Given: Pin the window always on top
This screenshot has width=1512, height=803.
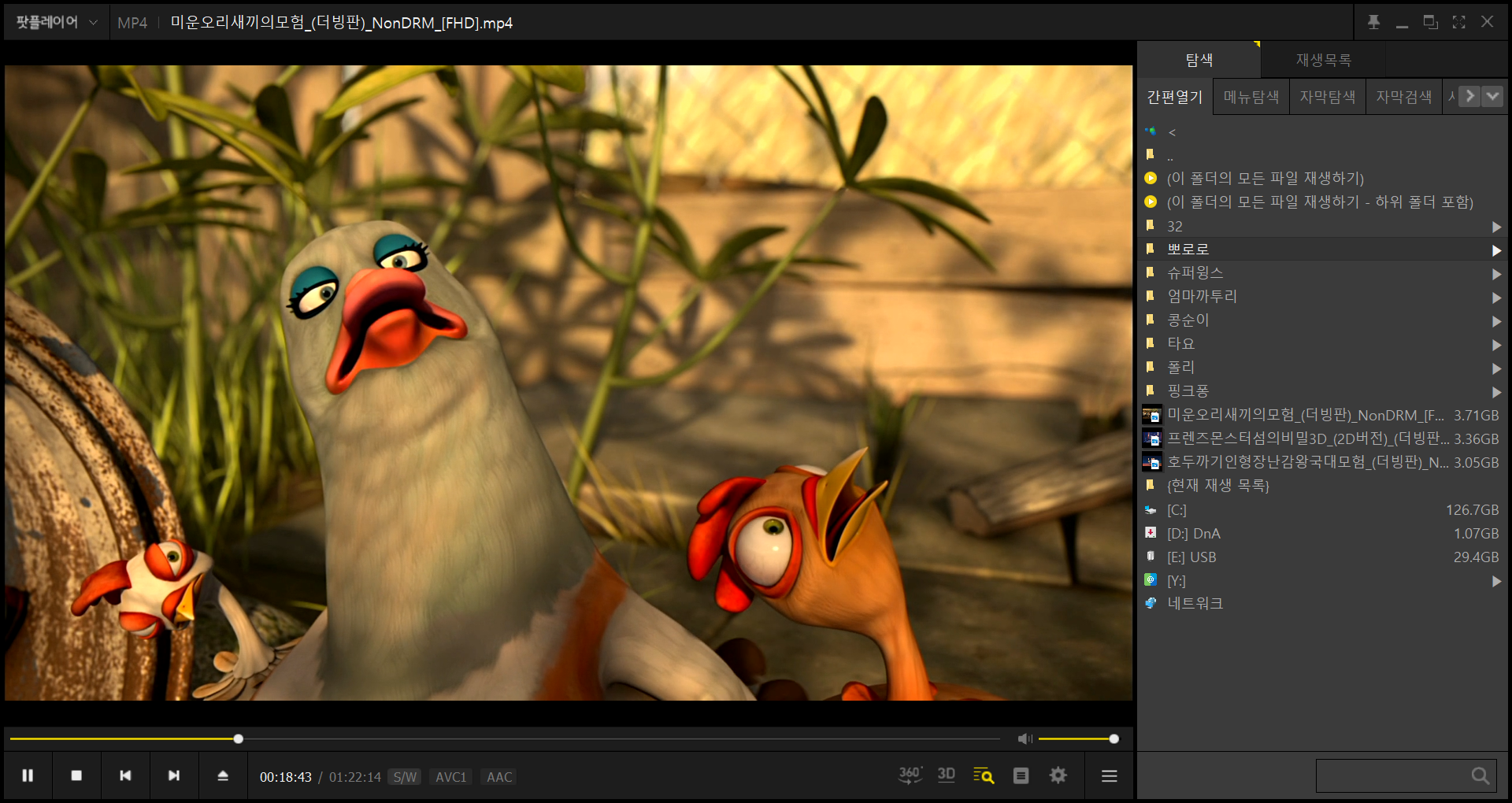Looking at the screenshot, I should point(1373,22).
